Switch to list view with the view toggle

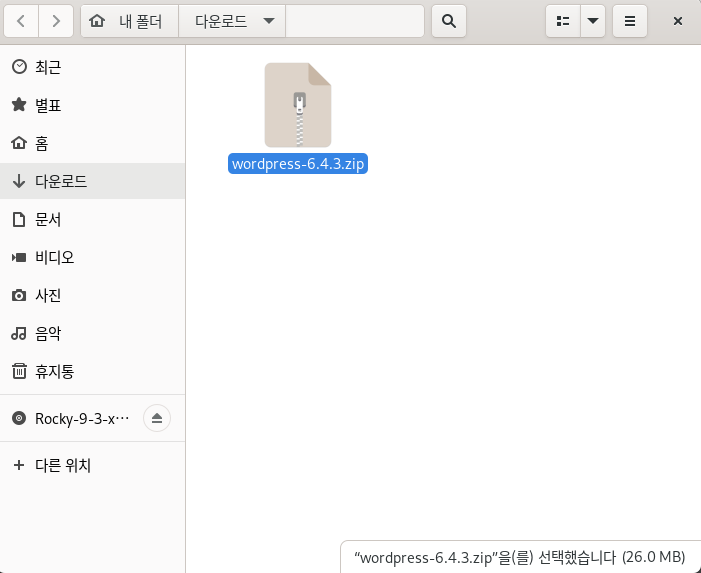point(563,21)
